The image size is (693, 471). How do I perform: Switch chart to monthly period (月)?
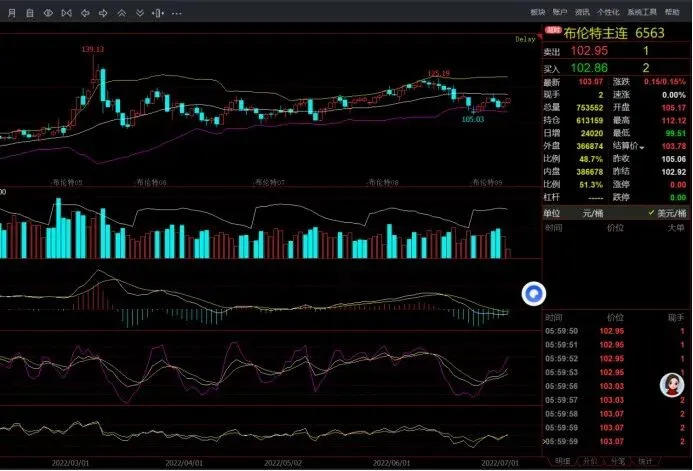(x=12, y=13)
